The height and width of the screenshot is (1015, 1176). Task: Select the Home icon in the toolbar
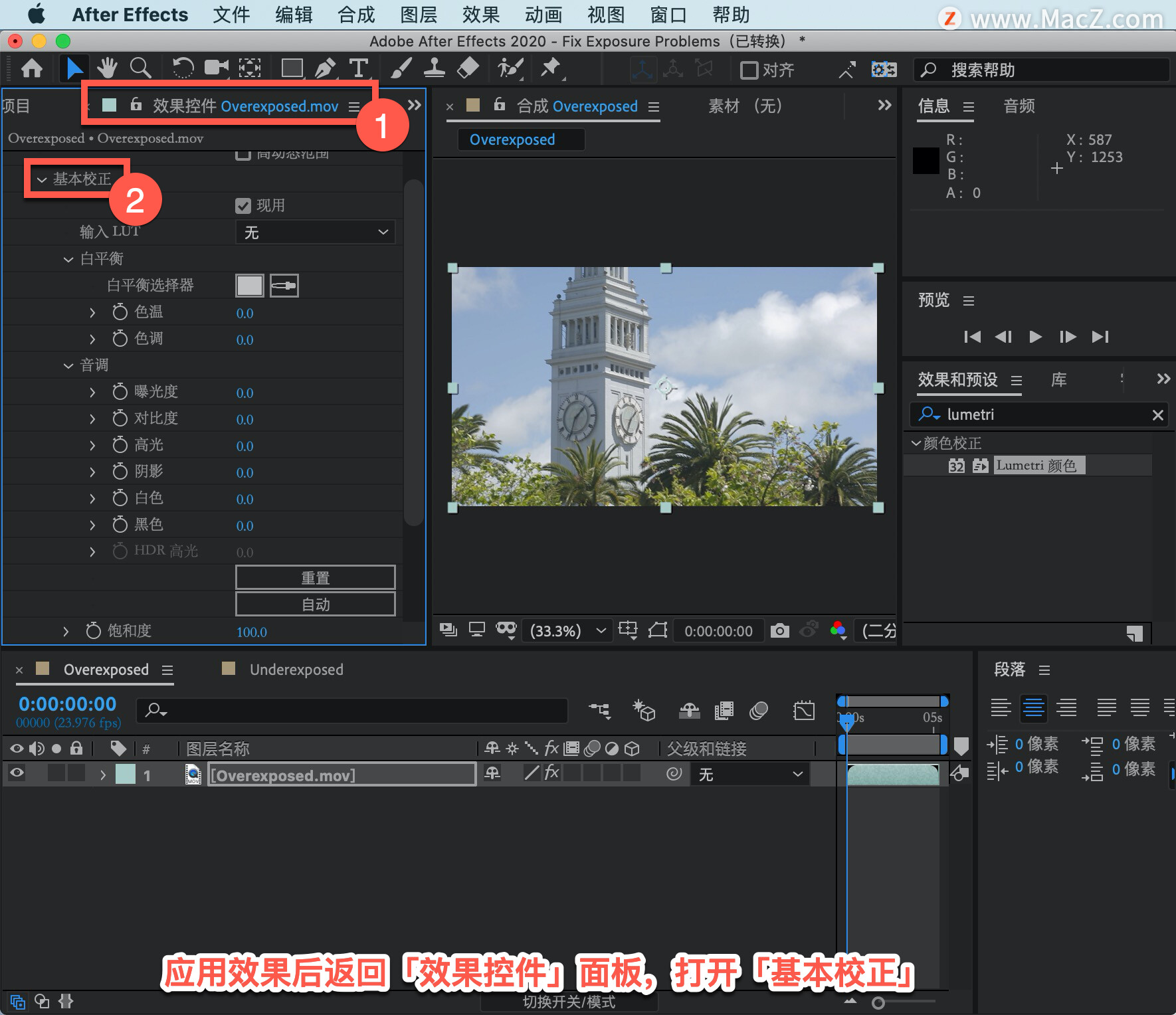click(x=32, y=68)
